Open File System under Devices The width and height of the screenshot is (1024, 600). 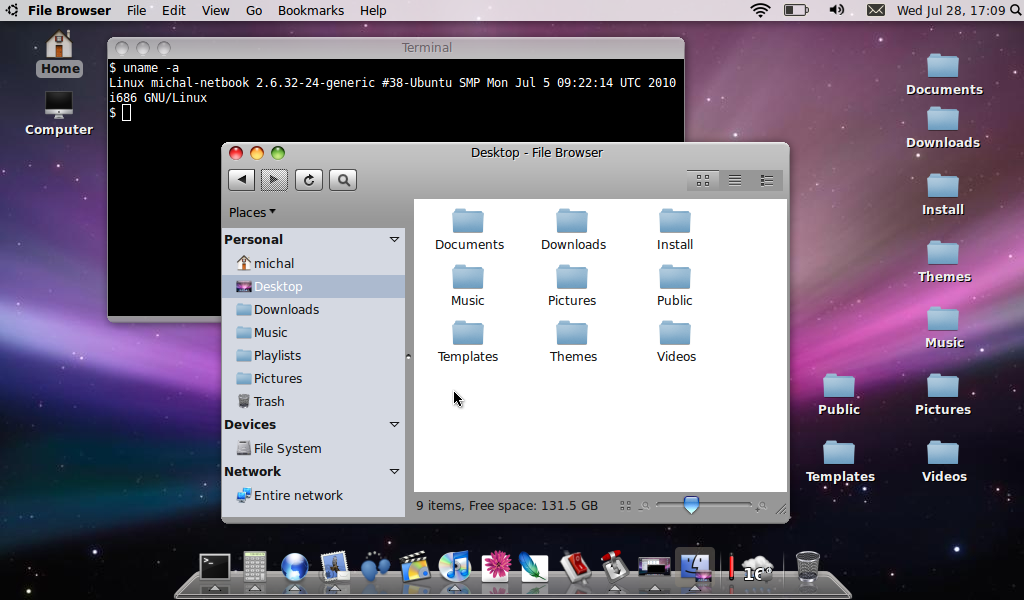point(313,449)
